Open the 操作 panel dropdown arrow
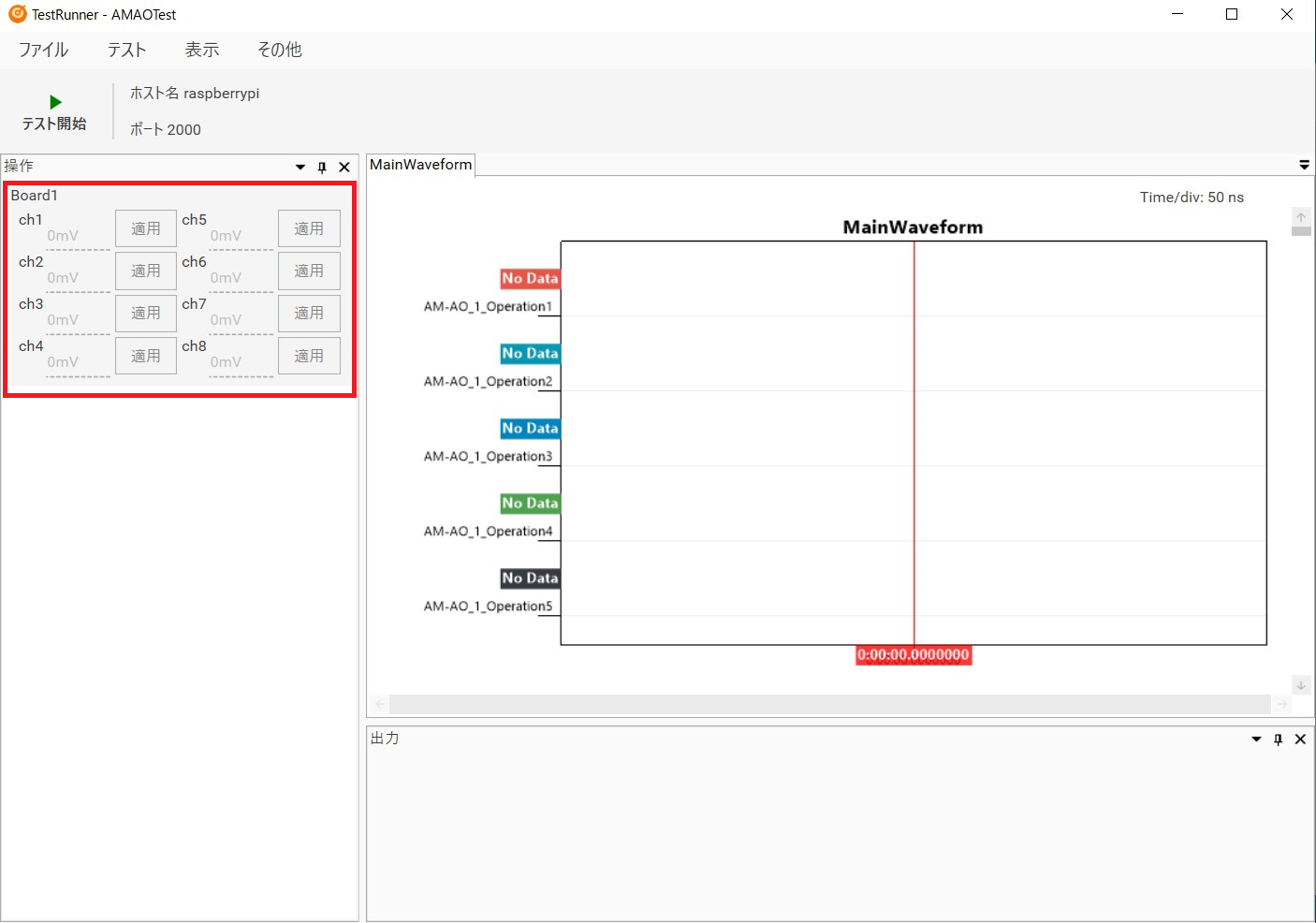This screenshot has height=923, width=1316. point(300,168)
